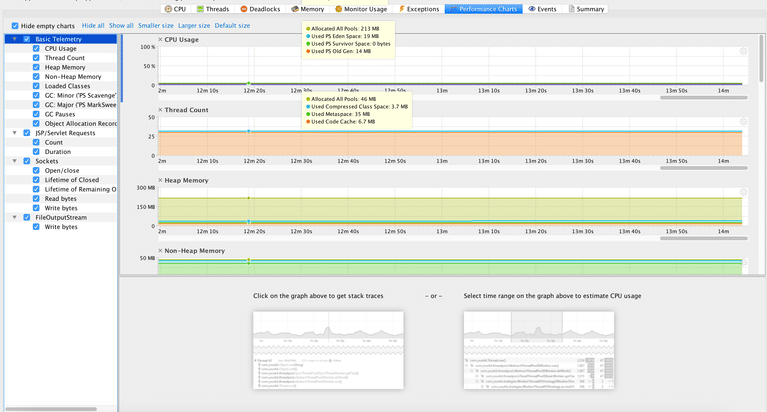767x412 pixels.
Task: Click the Exceptions lightning icon
Action: (402, 8)
